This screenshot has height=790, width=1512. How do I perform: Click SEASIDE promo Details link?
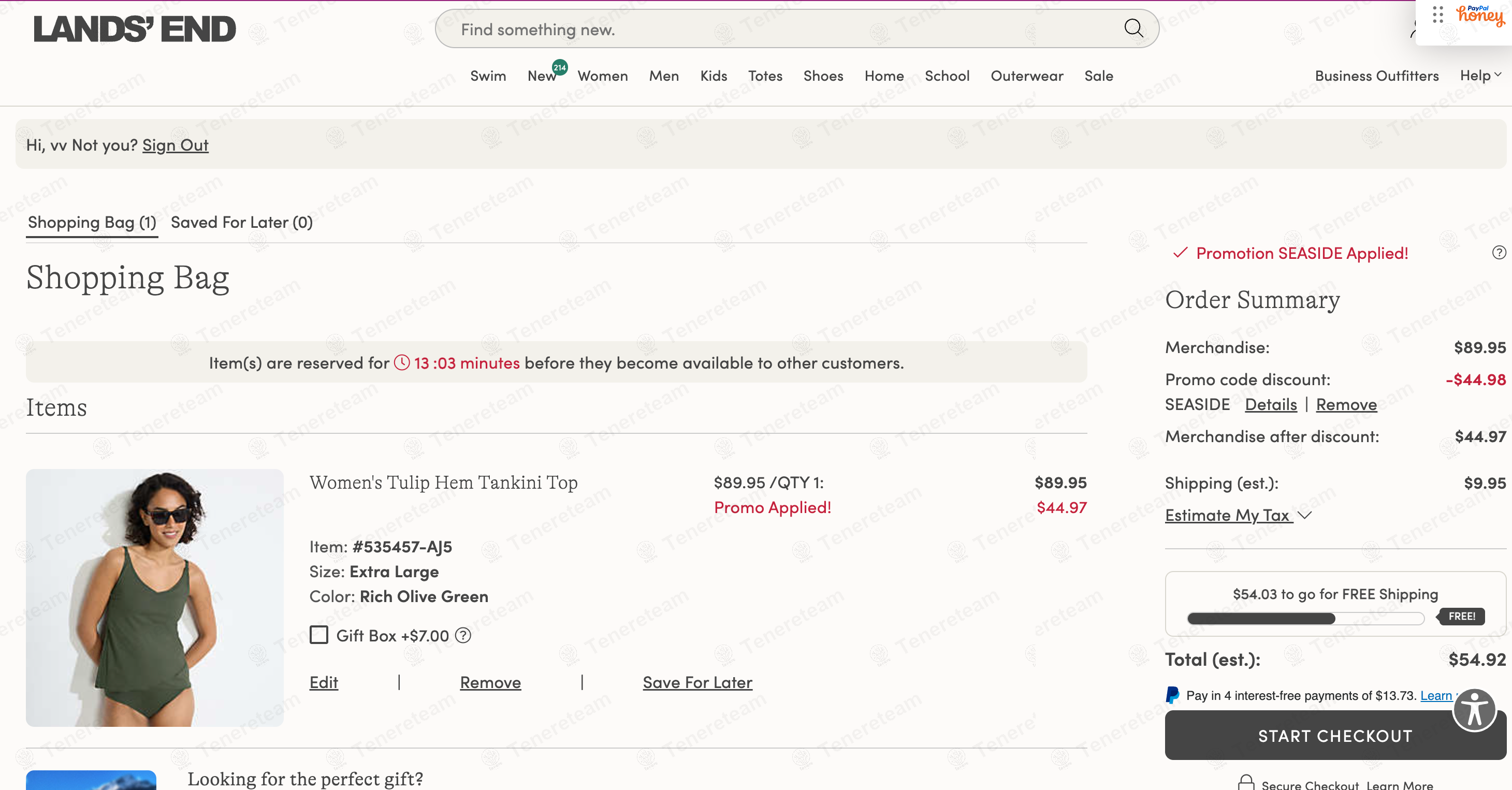click(x=1271, y=404)
